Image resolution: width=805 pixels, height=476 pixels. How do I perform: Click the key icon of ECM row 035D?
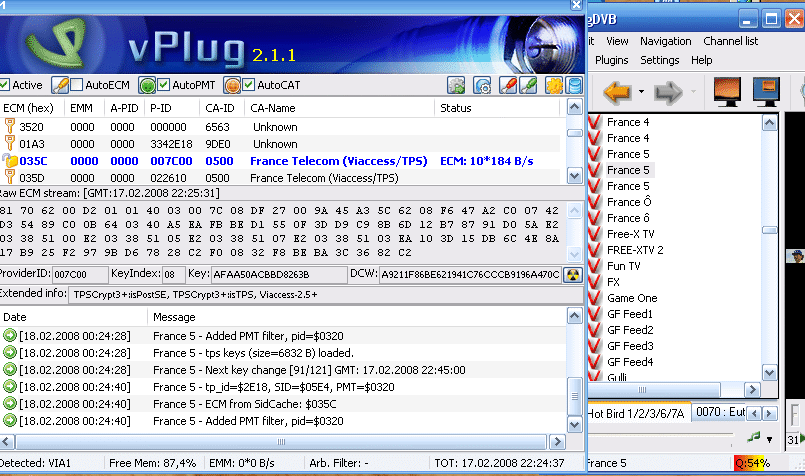click(9, 177)
